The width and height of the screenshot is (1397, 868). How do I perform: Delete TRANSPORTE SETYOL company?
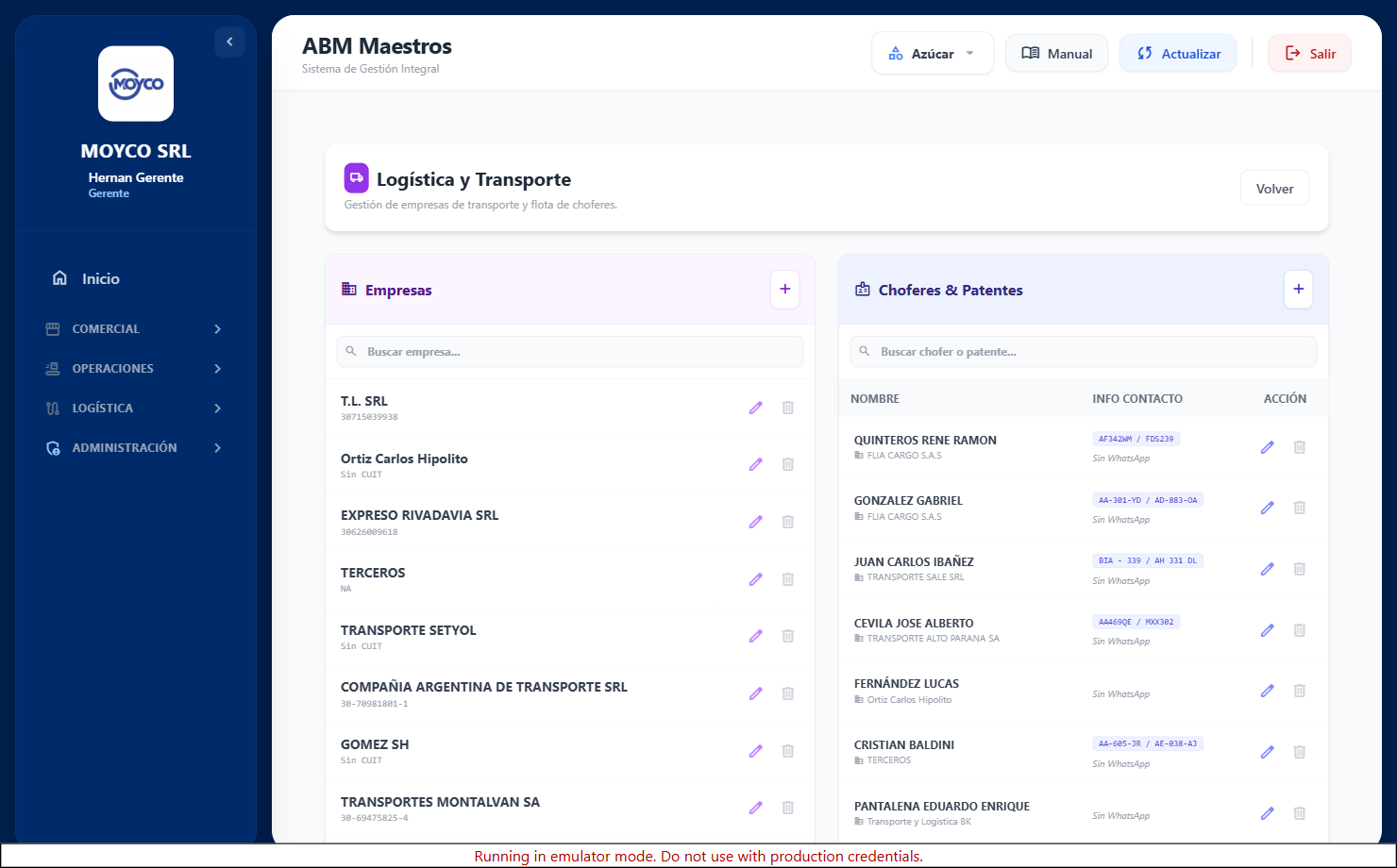(788, 636)
